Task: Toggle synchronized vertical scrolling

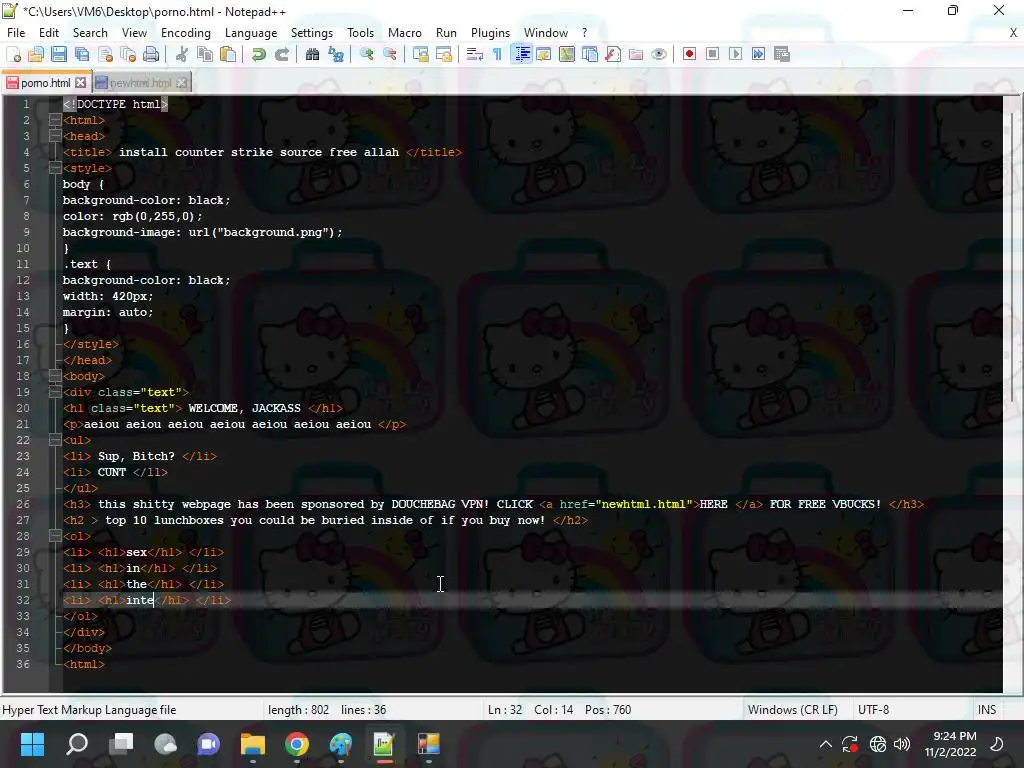Action: pyautogui.click(x=421, y=54)
